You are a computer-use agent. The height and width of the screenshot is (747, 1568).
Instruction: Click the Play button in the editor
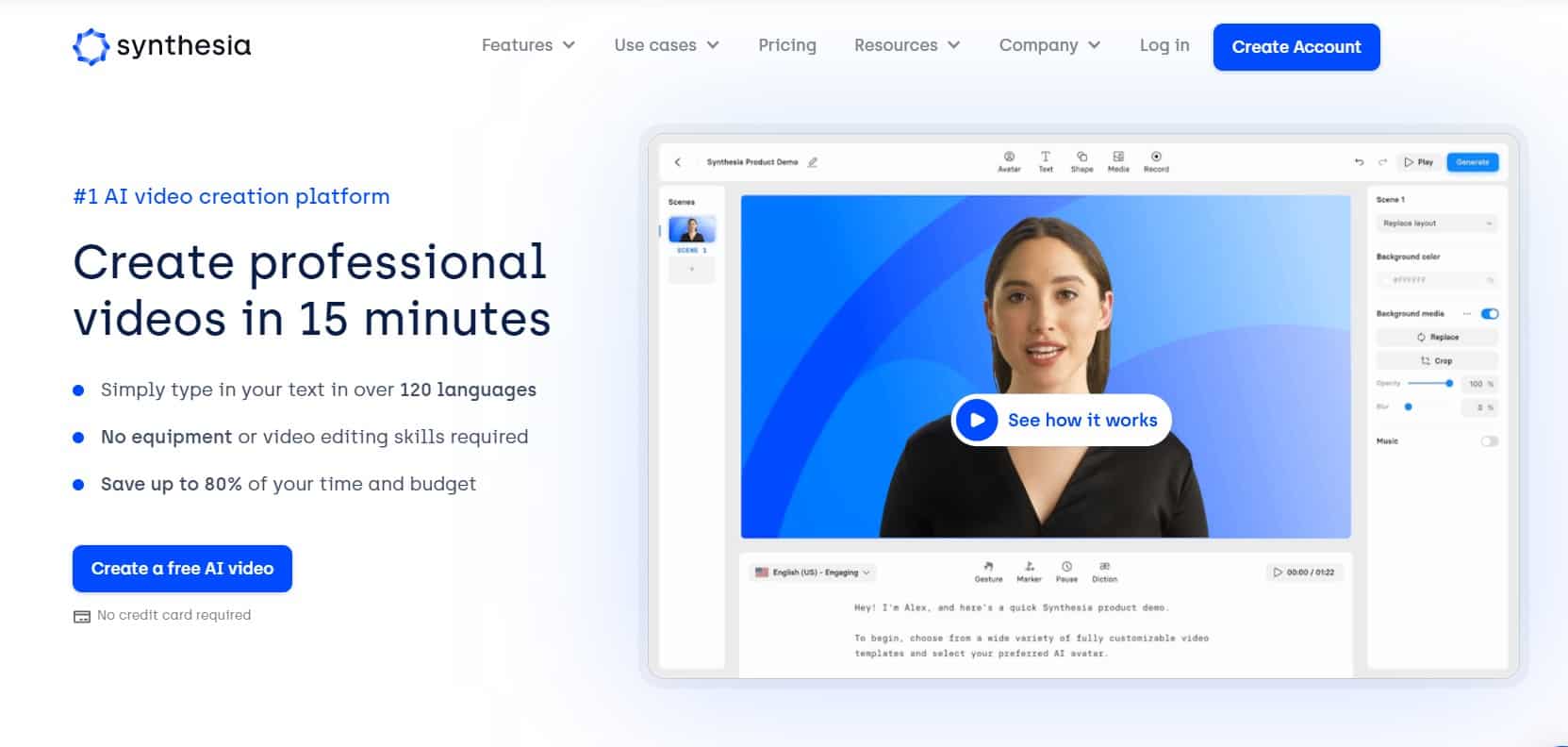click(x=1418, y=162)
